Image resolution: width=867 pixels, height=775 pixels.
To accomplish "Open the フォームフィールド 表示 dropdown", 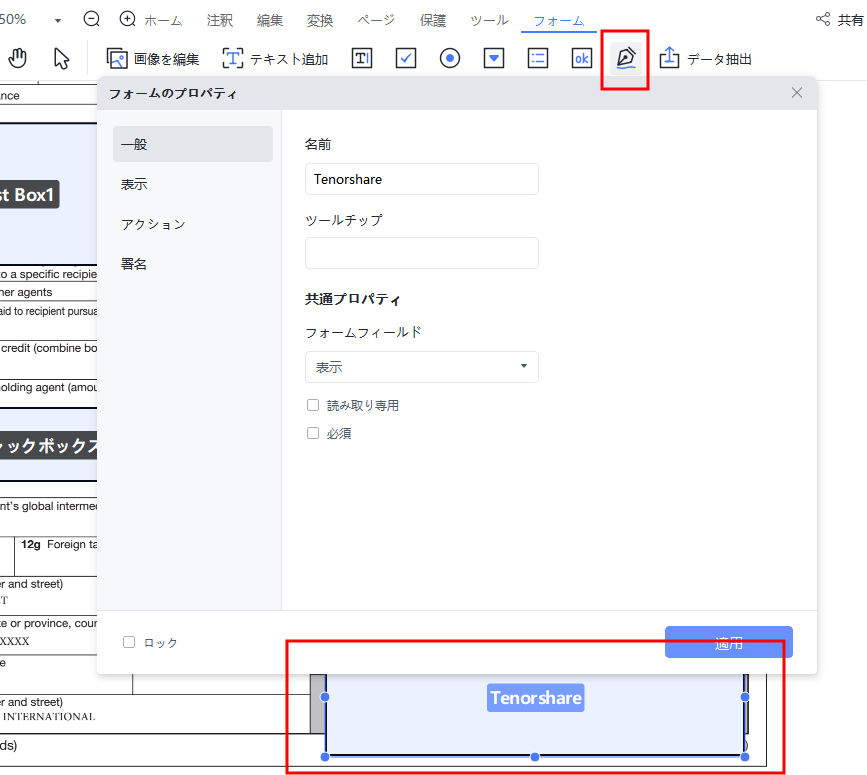I will [x=421, y=367].
